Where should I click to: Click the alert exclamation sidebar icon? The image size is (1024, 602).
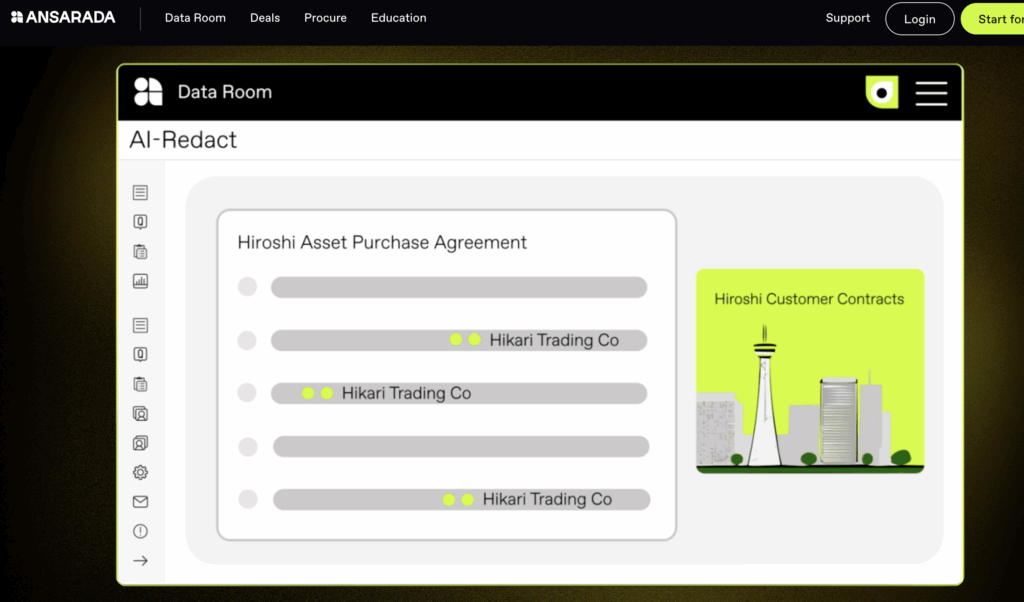pyautogui.click(x=140, y=531)
